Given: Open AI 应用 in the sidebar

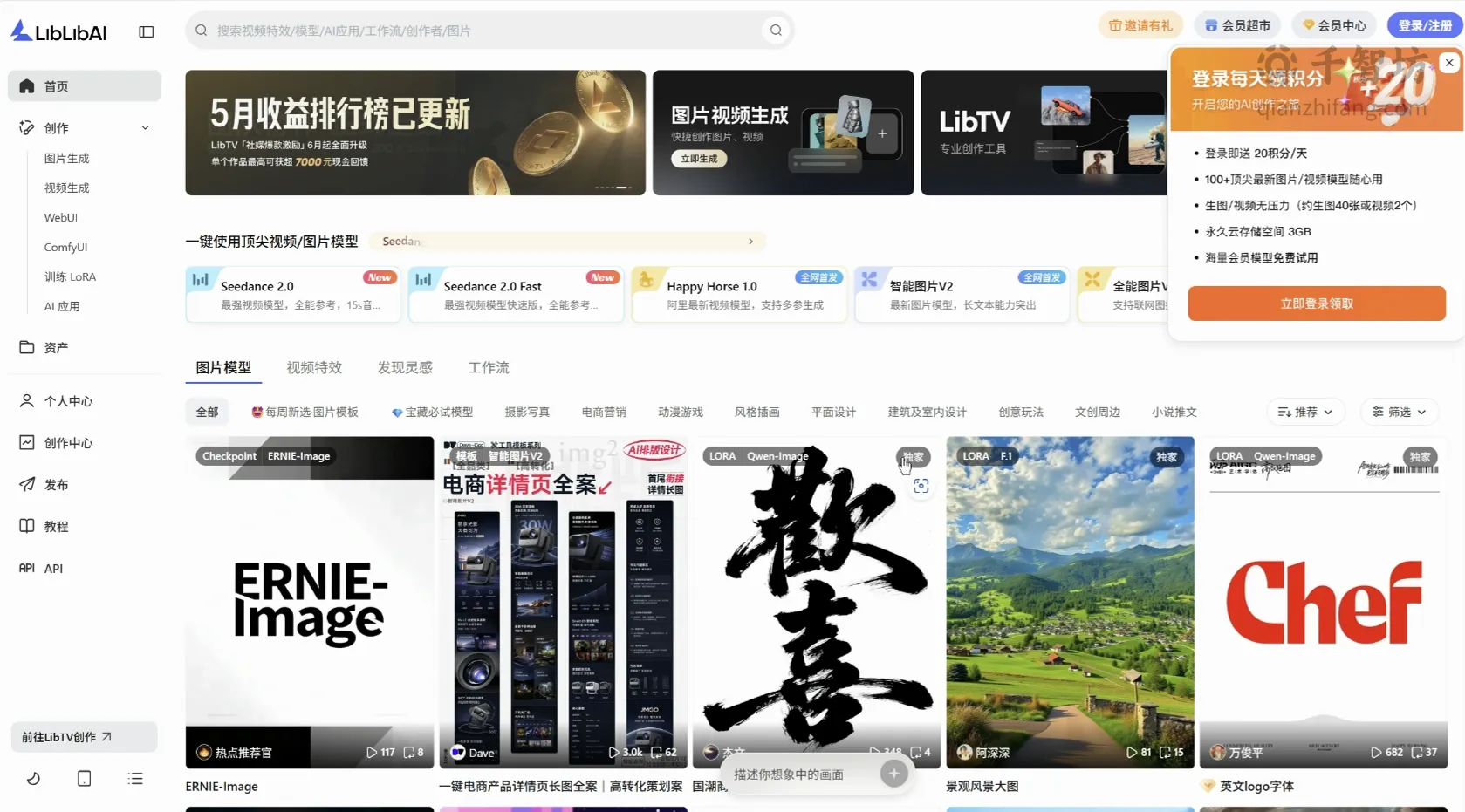Looking at the screenshot, I should 62,307.
